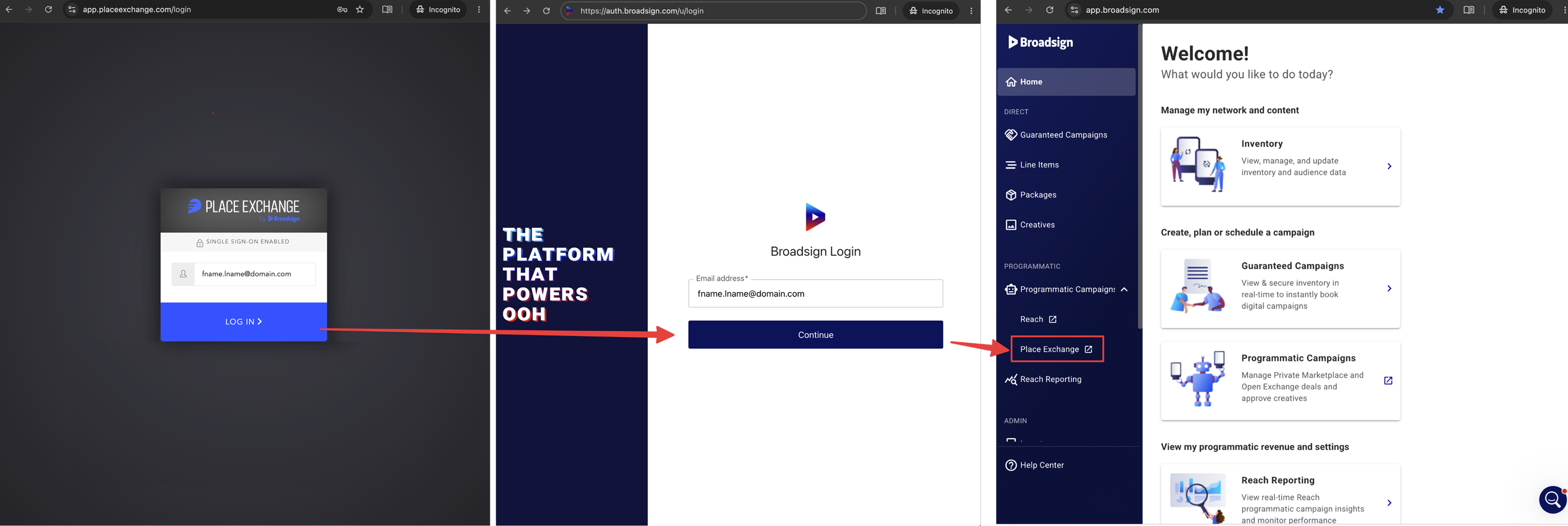This screenshot has height=526, width=1568.
Task: Open Place Exchange link in the sidebar
Action: [x=1057, y=349]
